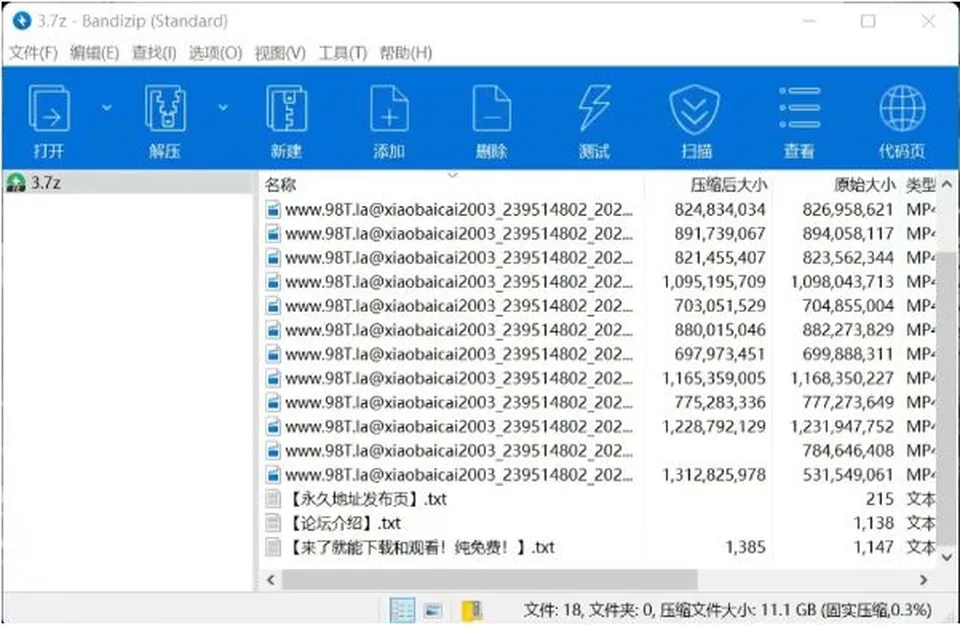Click the yellow archive icon in status bar
The width and height of the screenshot is (960, 625).
pos(472,610)
